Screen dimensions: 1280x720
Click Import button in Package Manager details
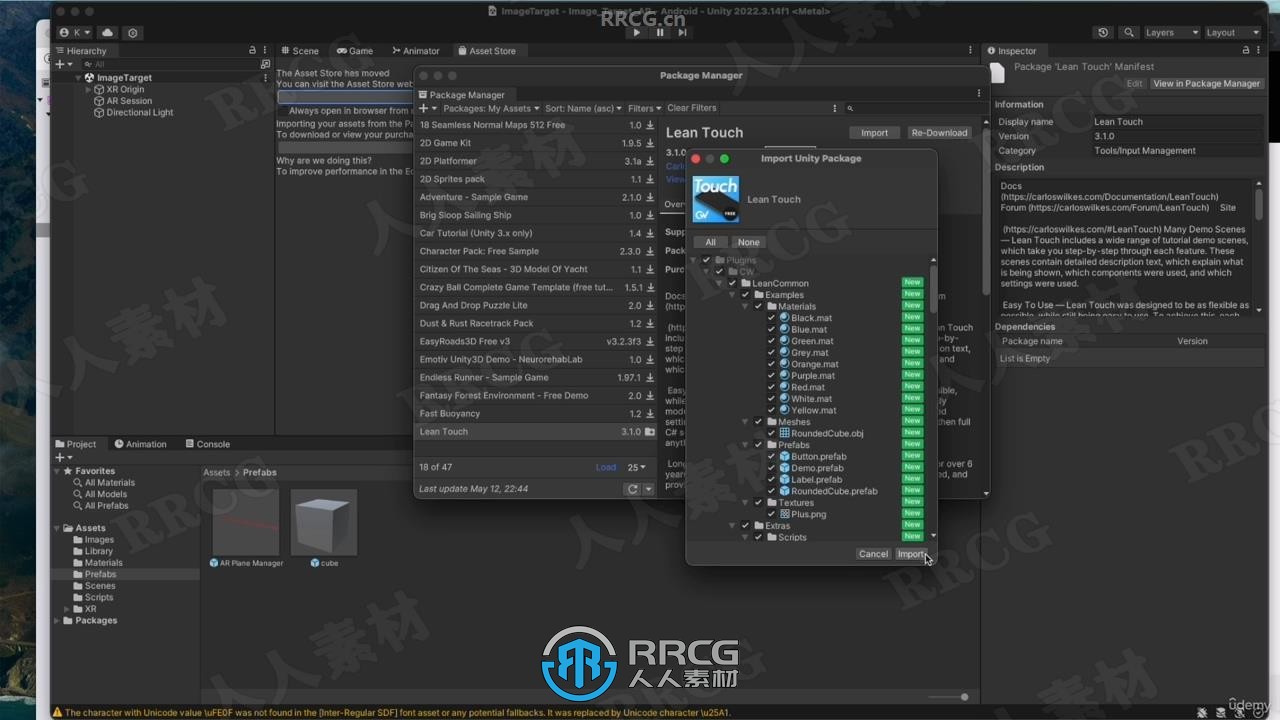point(874,132)
